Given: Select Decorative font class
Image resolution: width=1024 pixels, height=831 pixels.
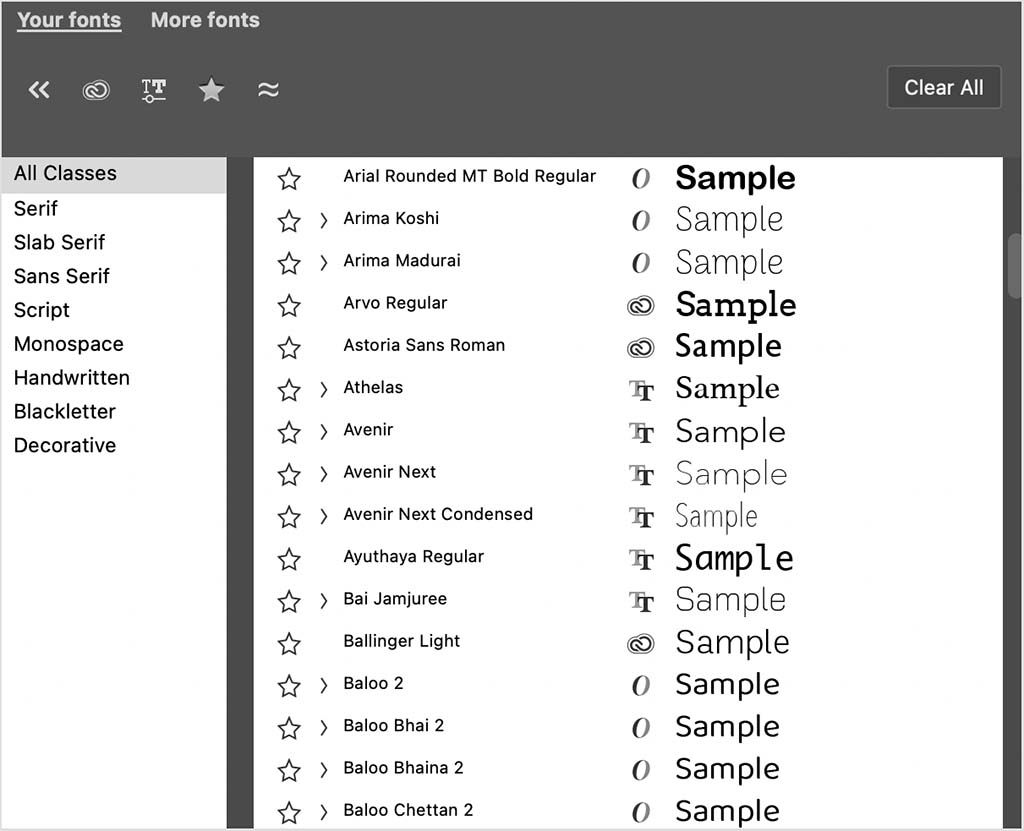Looking at the screenshot, I should click(65, 446).
